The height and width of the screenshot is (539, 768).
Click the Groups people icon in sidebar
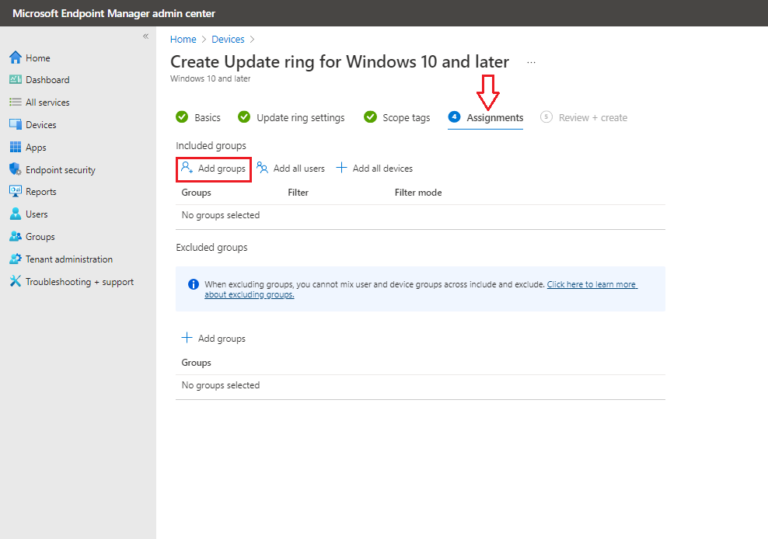[15, 236]
